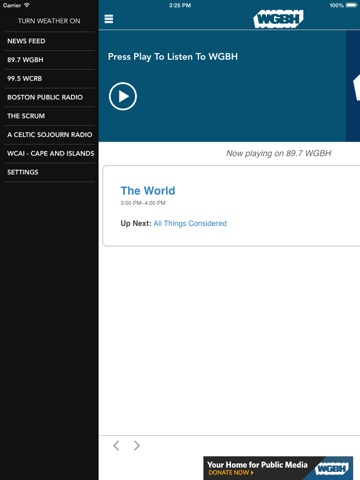Viewport: 360px width, 480px height.
Task: Click 'Press Play To Listen To WGBH' heading
Action: point(173,57)
